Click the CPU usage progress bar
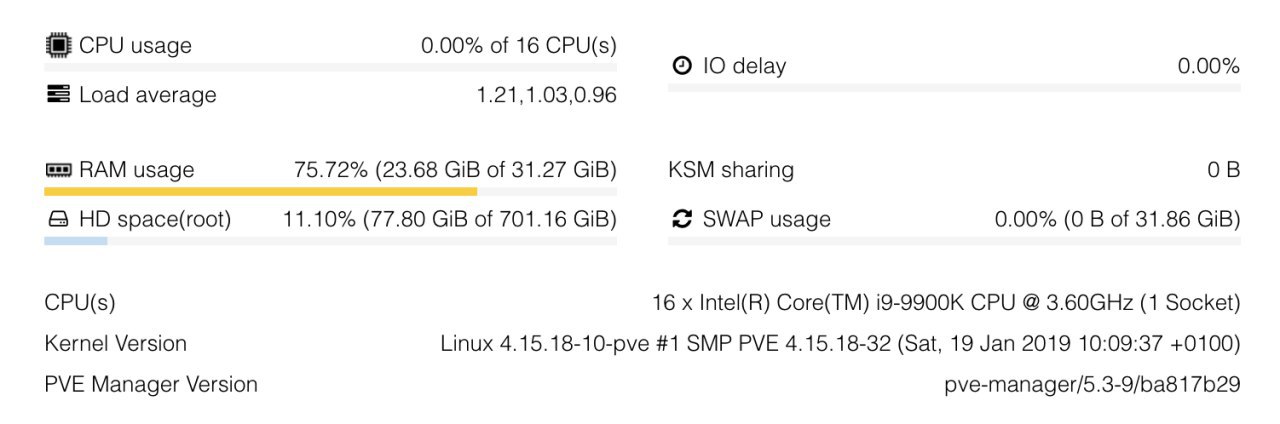 click(x=330, y=67)
